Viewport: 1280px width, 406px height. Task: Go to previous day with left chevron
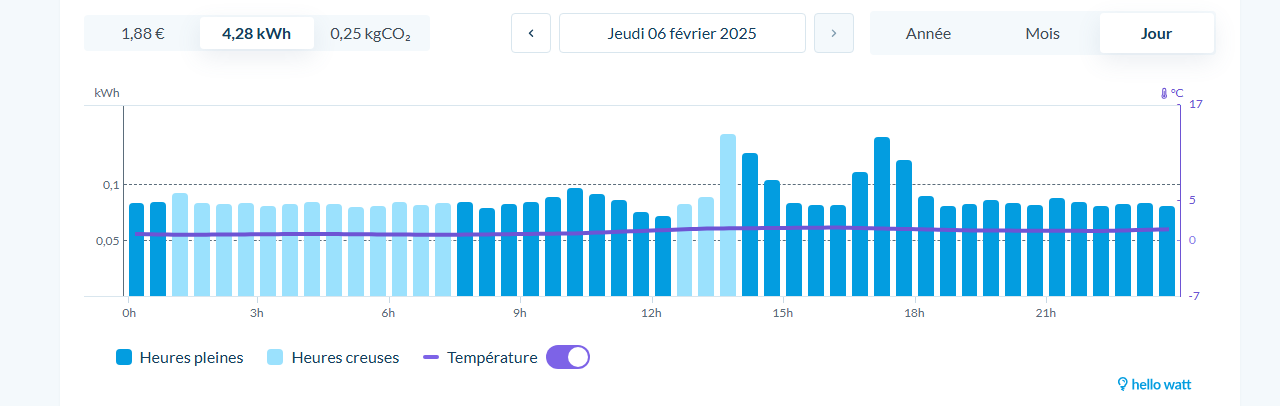(x=531, y=33)
